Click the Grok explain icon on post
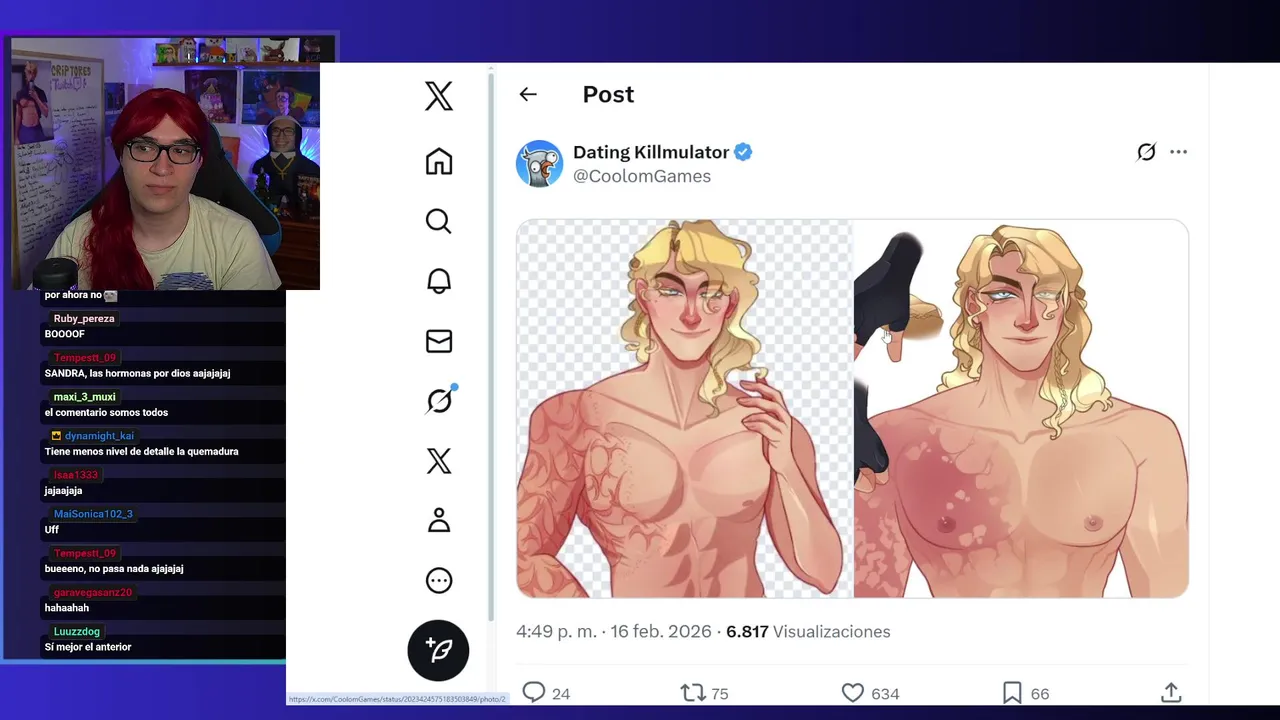 pos(1146,152)
